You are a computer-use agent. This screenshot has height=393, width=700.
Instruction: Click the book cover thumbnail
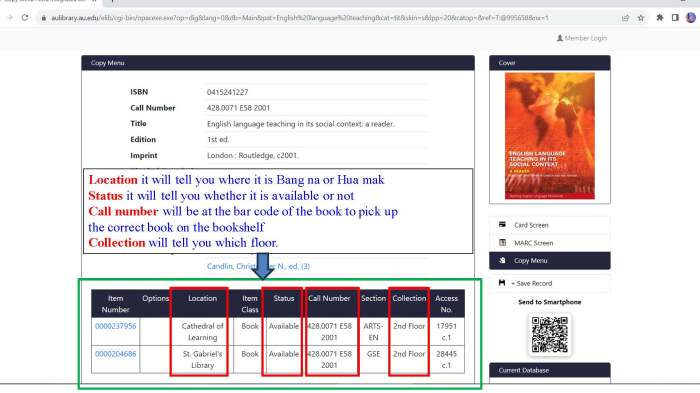click(x=550, y=136)
